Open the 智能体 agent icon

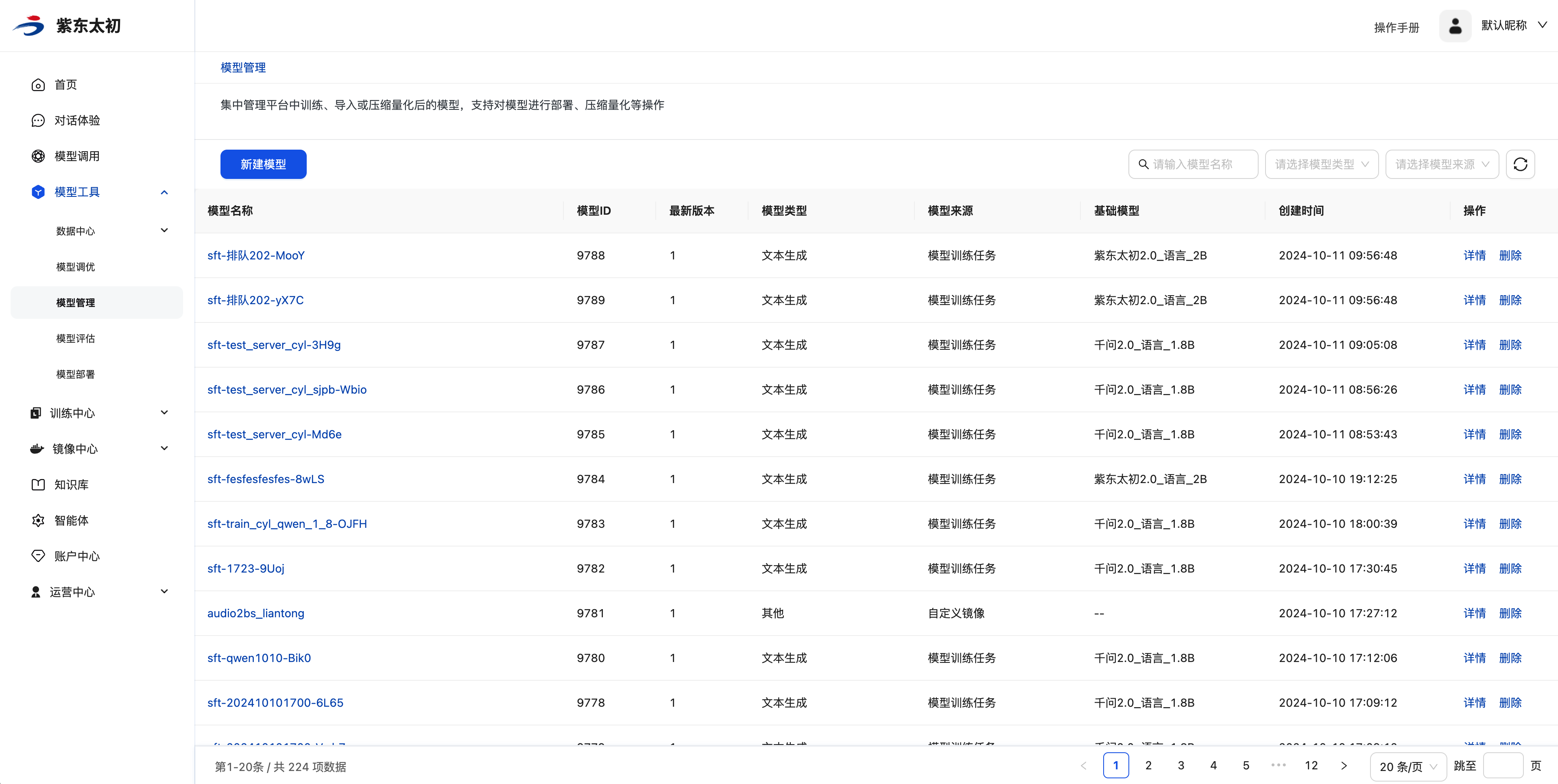pyautogui.click(x=38, y=520)
